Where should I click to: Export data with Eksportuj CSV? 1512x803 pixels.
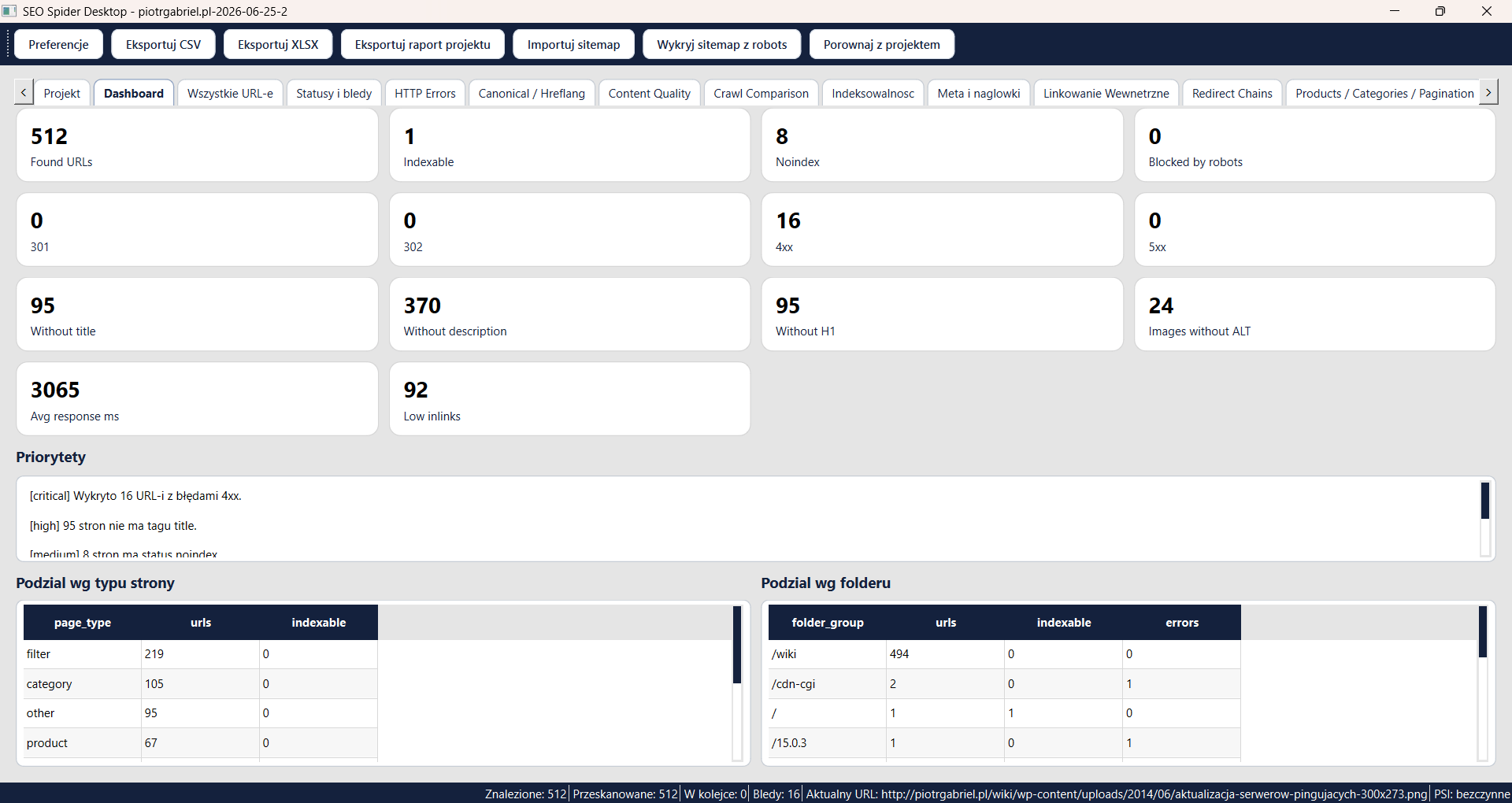(x=163, y=44)
